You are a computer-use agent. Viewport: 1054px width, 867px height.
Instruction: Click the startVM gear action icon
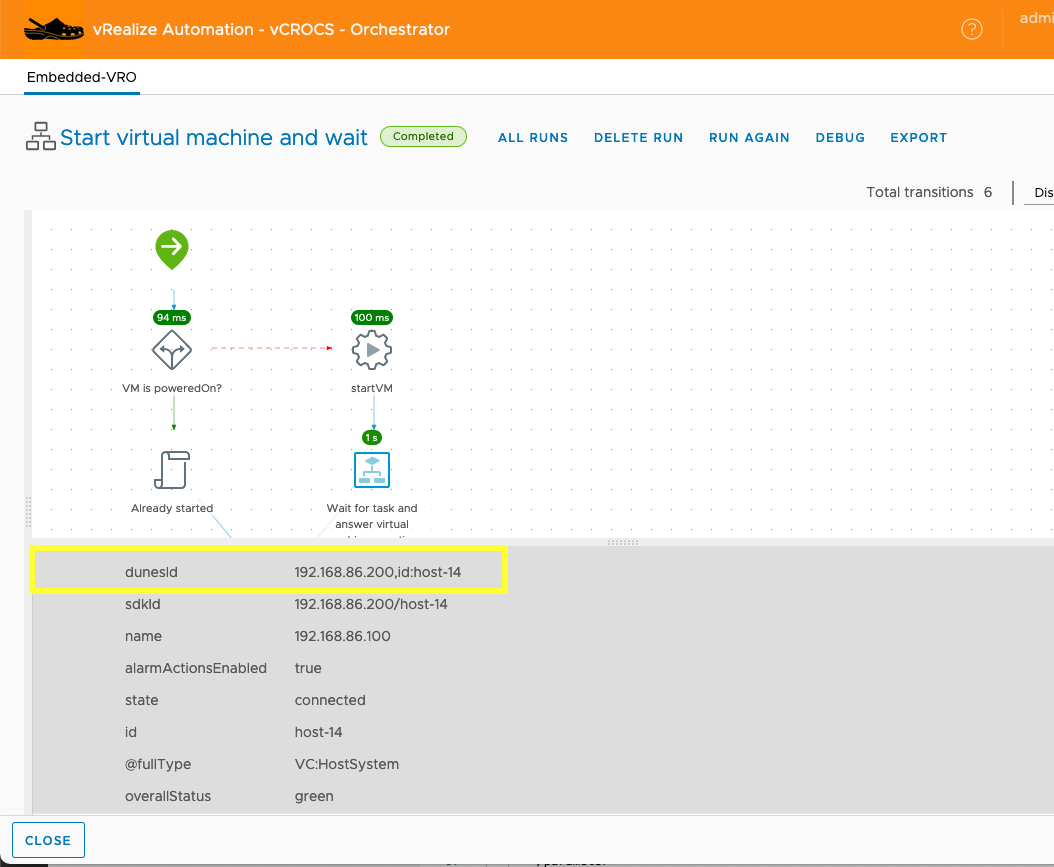tap(372, 351)
